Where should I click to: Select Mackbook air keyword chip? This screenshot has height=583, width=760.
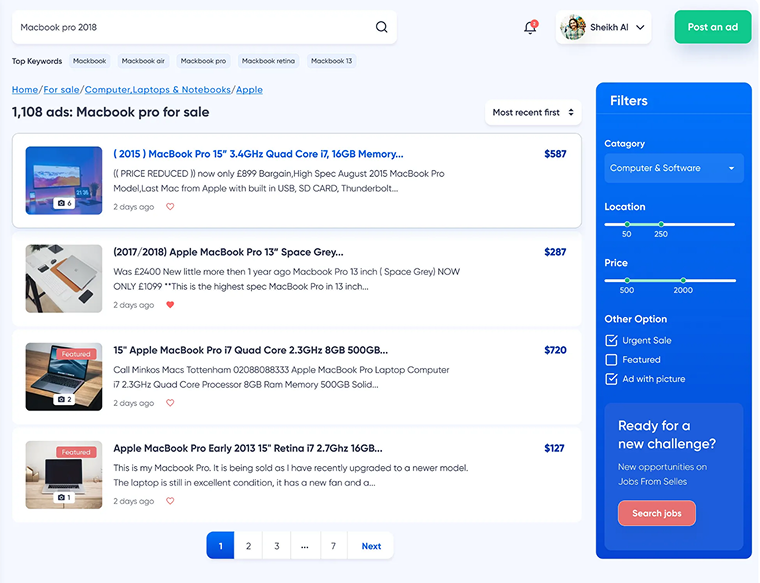pyautogui.click(x=143, y=61)
